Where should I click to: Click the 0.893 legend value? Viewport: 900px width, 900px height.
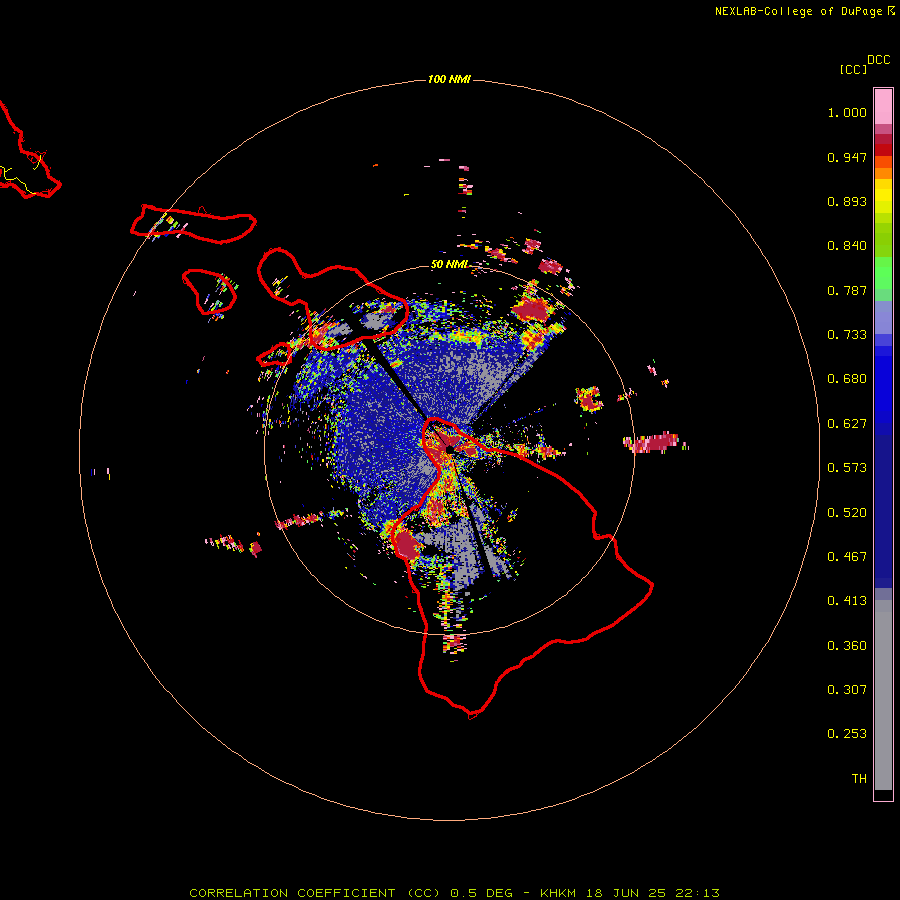(x=847, y=201)
